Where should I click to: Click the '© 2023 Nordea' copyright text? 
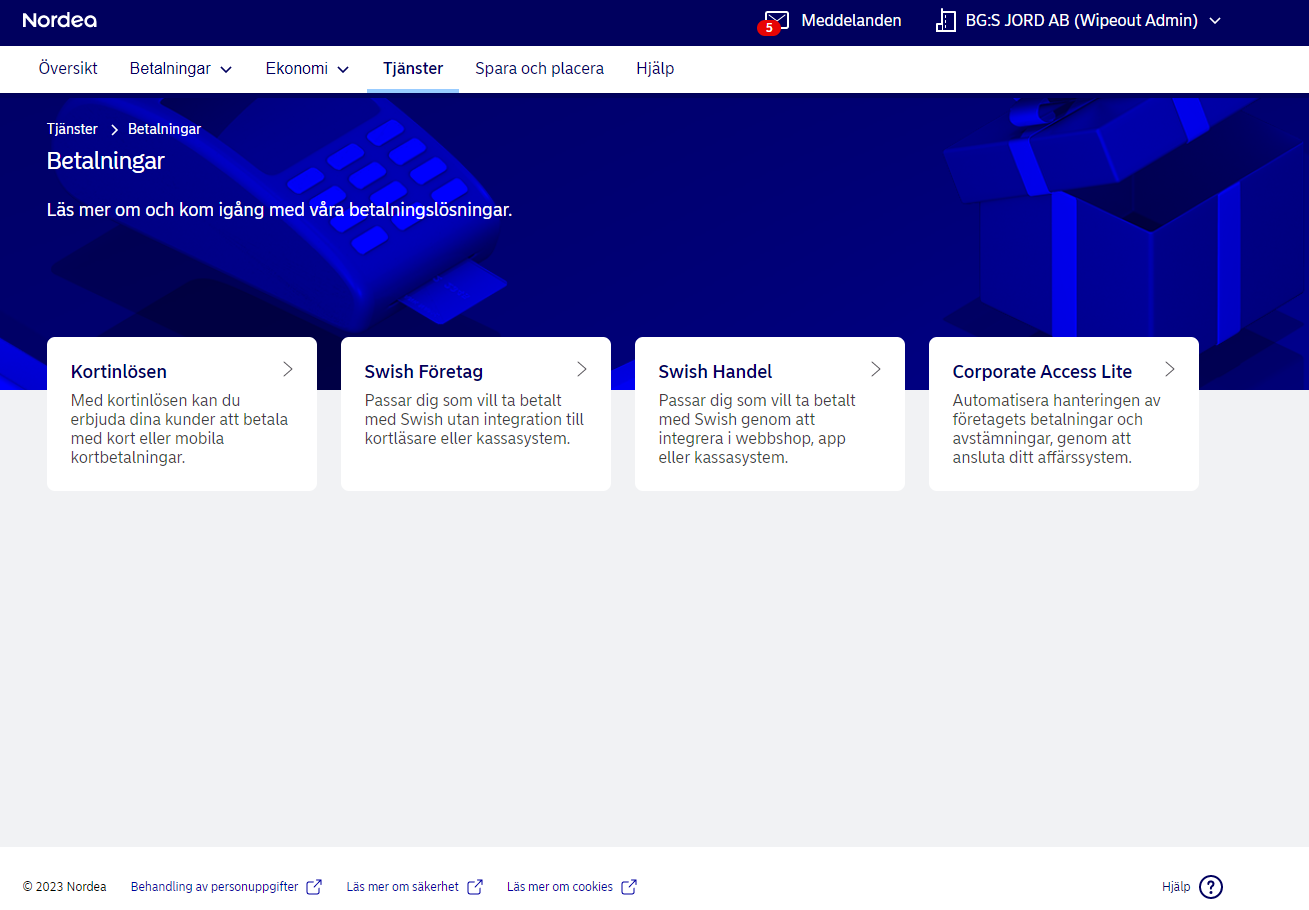click(x=64, y=887)
